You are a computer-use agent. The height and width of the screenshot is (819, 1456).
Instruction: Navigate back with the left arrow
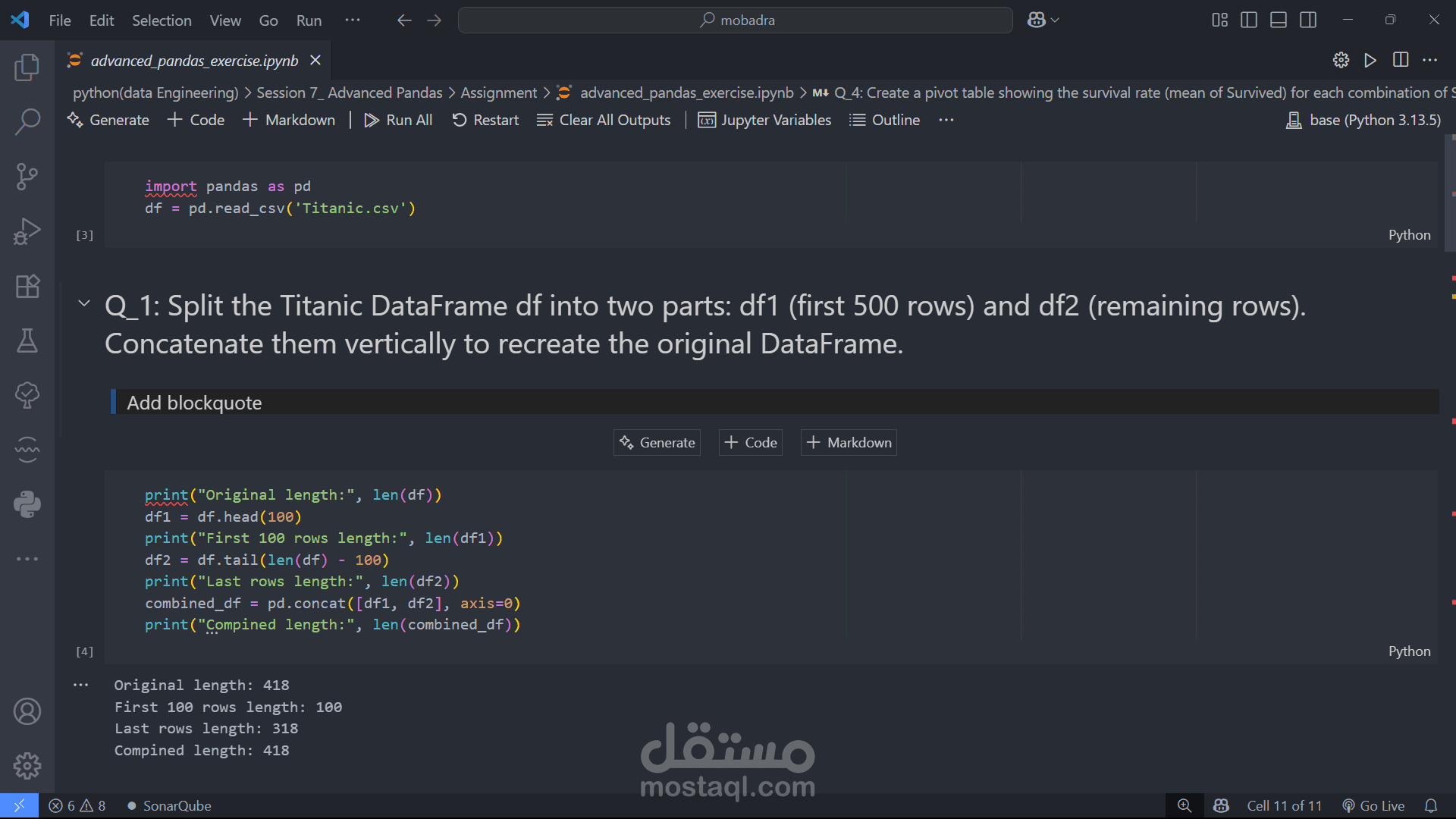tap(404, 20)
